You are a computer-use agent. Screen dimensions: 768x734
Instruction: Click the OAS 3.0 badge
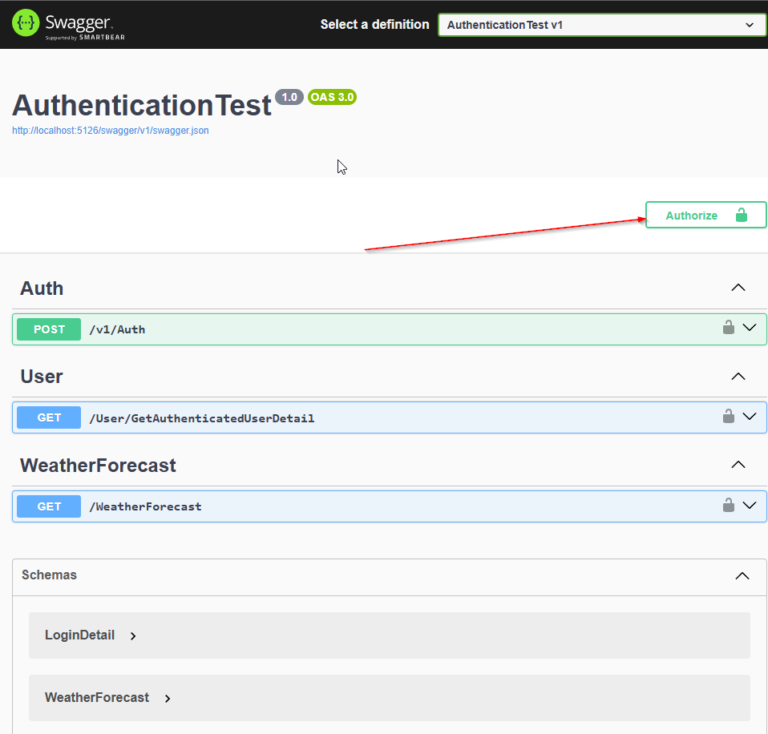coord(332,97)
